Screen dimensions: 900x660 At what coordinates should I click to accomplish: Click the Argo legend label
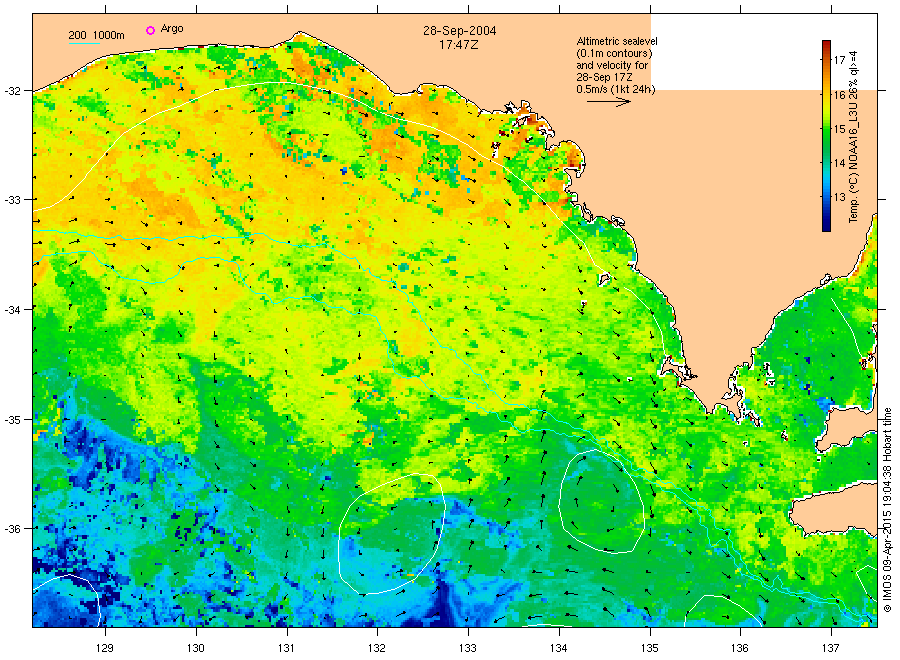172,29
